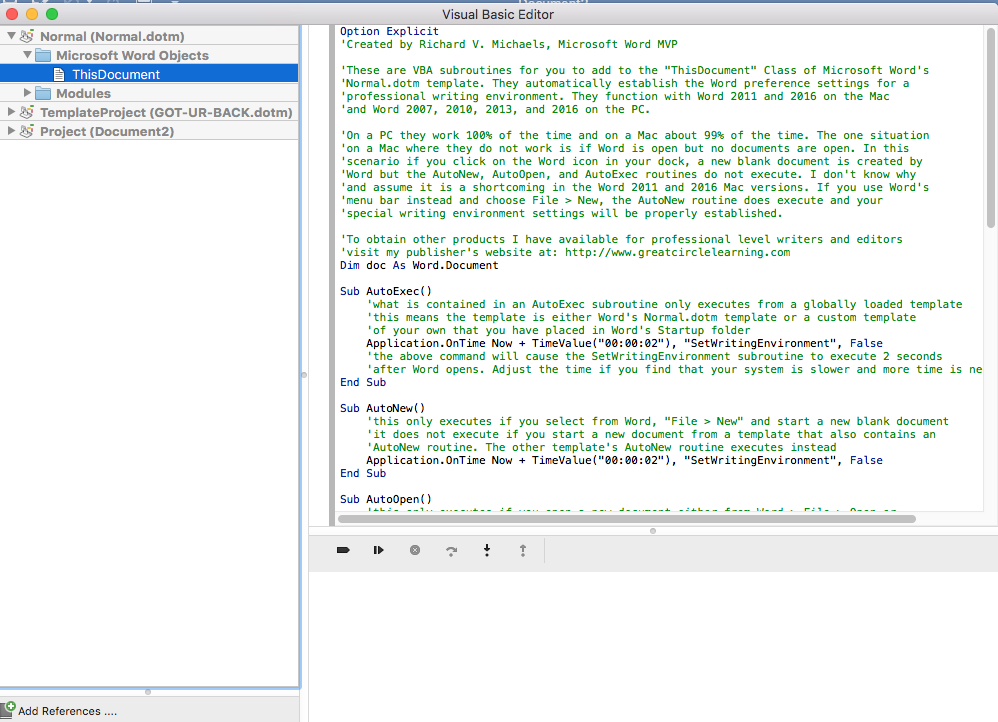Click the Modules folder icon
This screenshot has width=998, height=722.
tap(43, 93)
